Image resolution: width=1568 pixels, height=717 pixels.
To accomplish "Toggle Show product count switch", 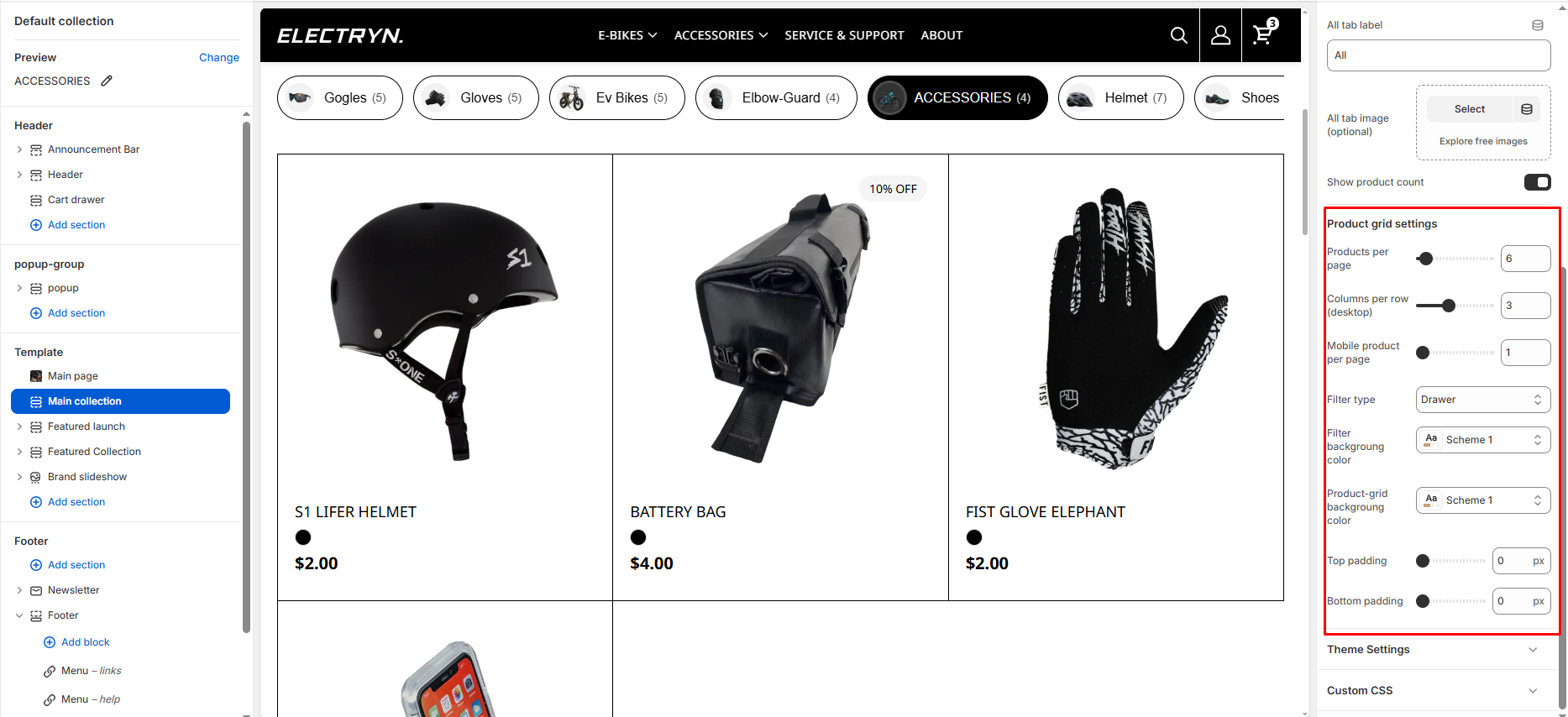I will click(x=1537, y=182).
